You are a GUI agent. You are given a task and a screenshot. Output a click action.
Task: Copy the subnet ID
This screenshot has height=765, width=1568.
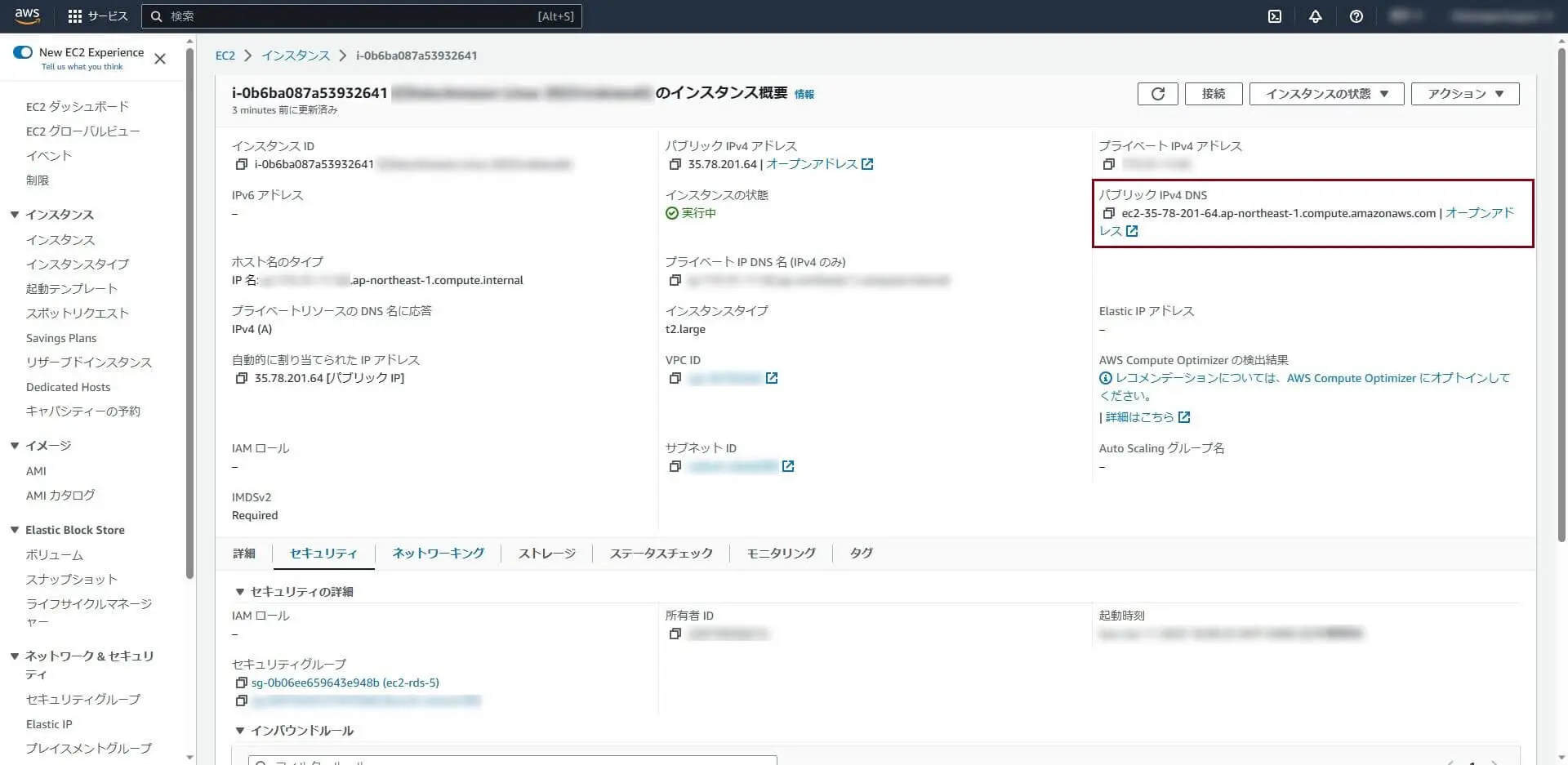(x=675, y=466)
